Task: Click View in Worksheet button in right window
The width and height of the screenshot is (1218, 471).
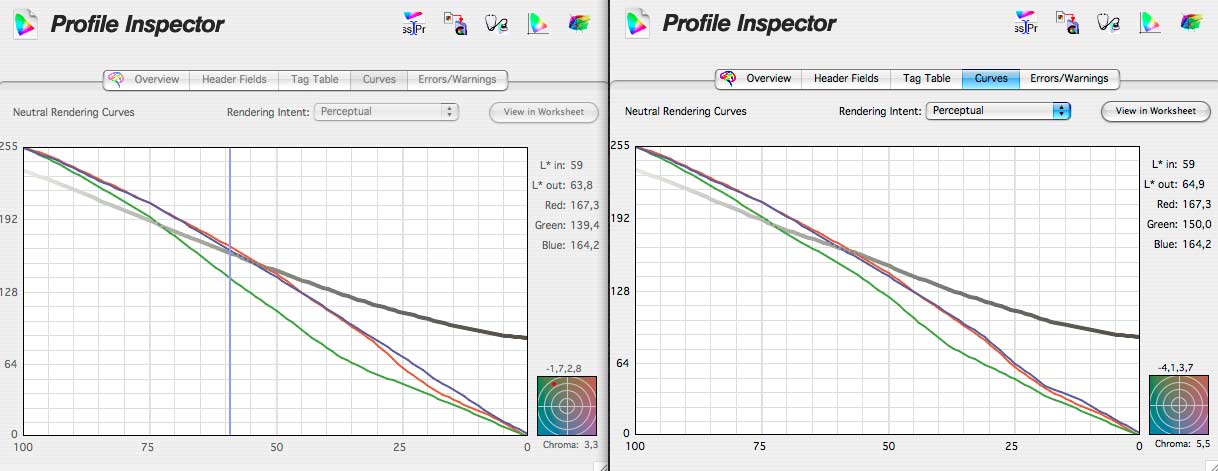Action: (x=1156, y=111)
